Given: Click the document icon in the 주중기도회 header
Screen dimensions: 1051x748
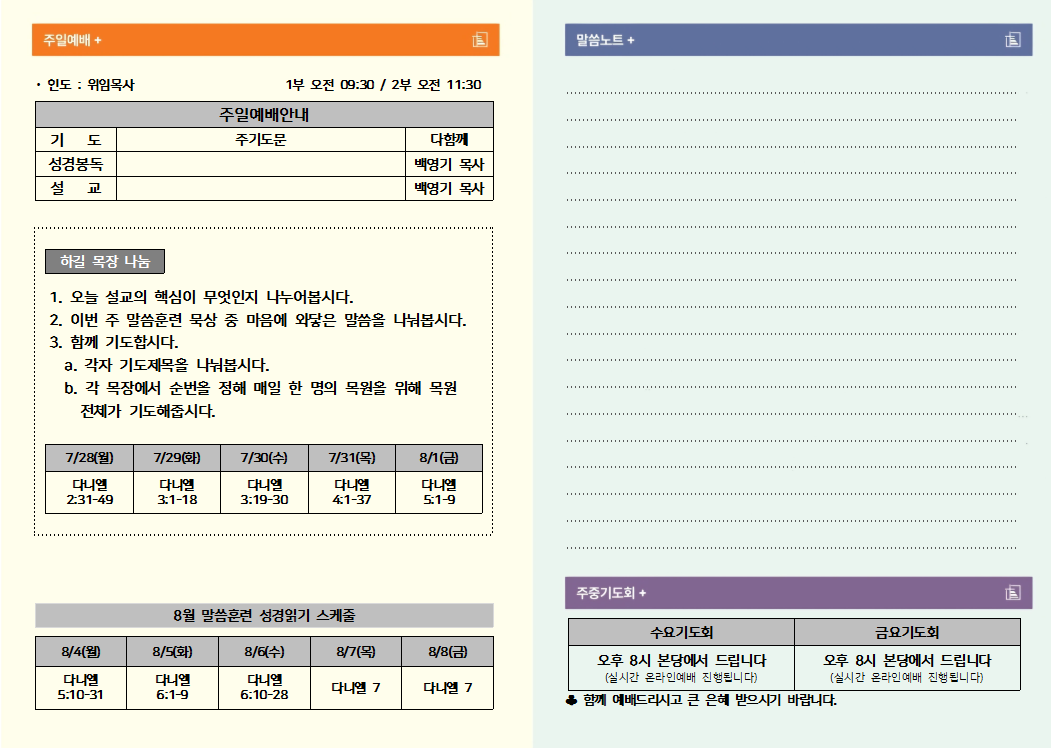Looking at the screenshot, I should point(1012,593).
